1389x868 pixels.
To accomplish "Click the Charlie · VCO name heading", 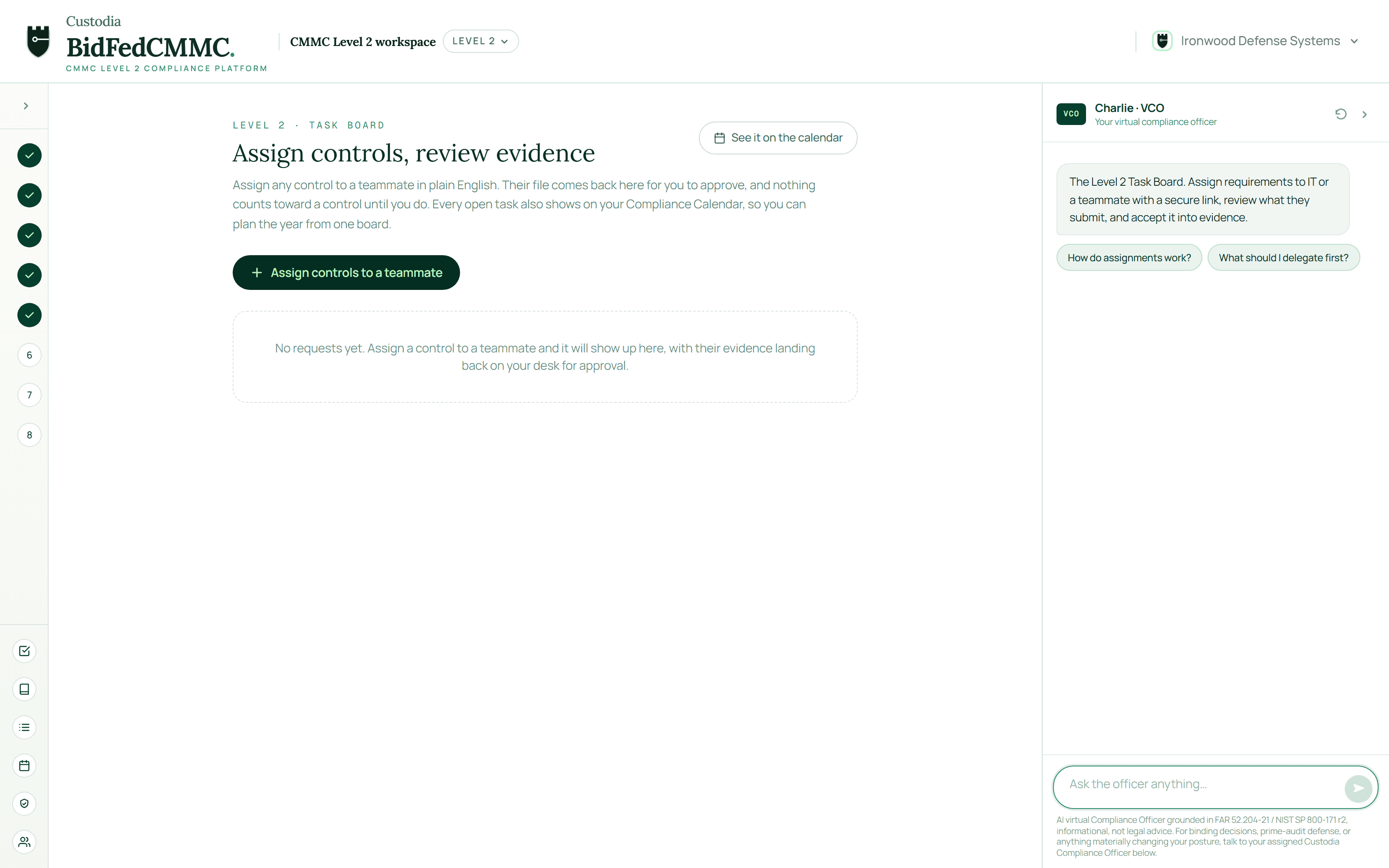I will 1129,108.
